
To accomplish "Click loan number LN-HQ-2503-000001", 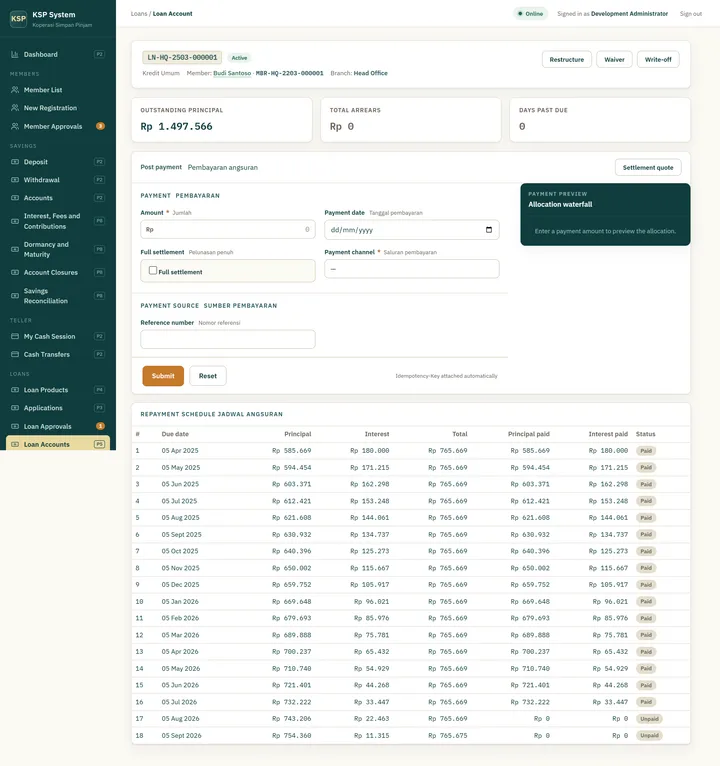I will [182, 58].
